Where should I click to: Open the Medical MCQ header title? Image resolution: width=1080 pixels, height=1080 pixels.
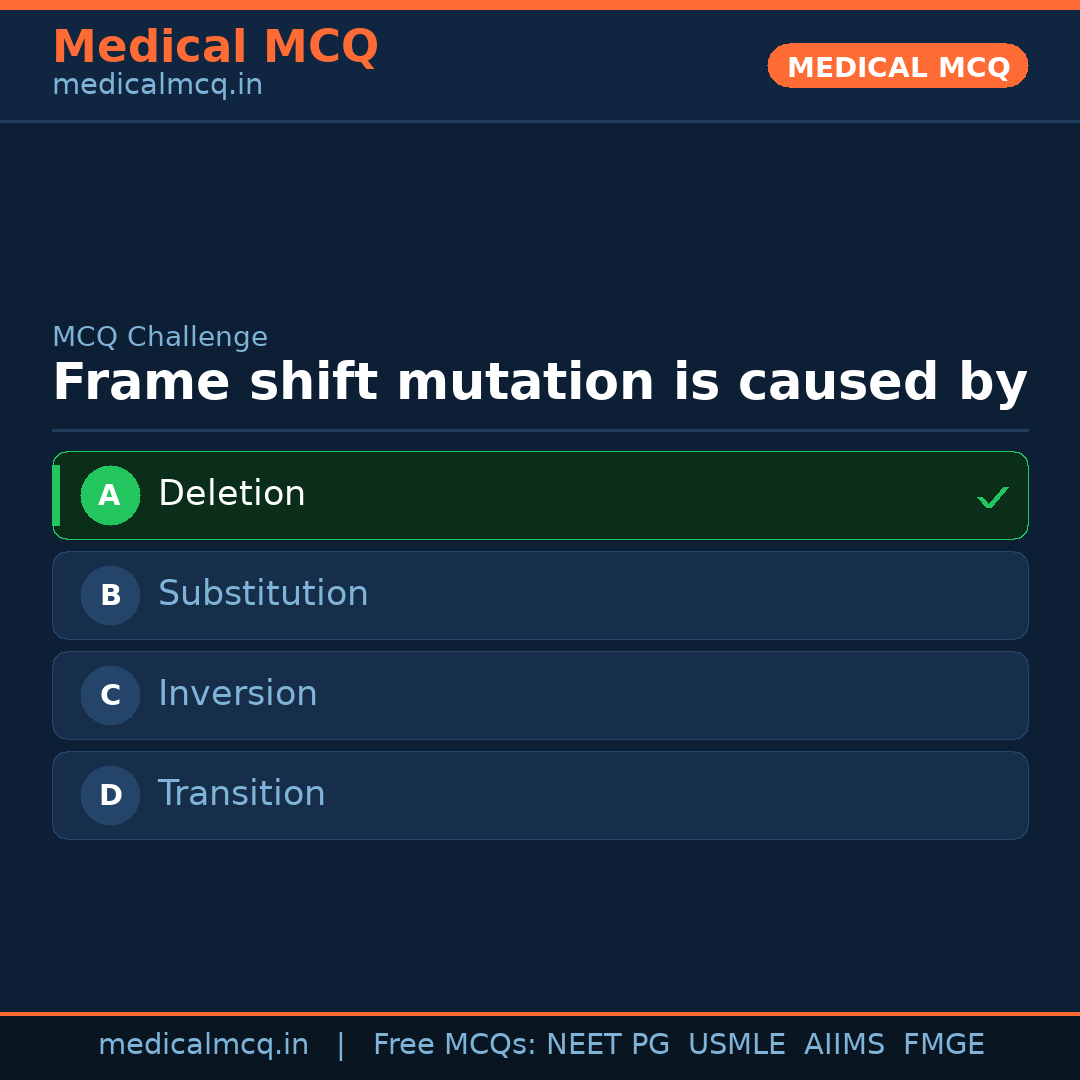pos(215,47)
